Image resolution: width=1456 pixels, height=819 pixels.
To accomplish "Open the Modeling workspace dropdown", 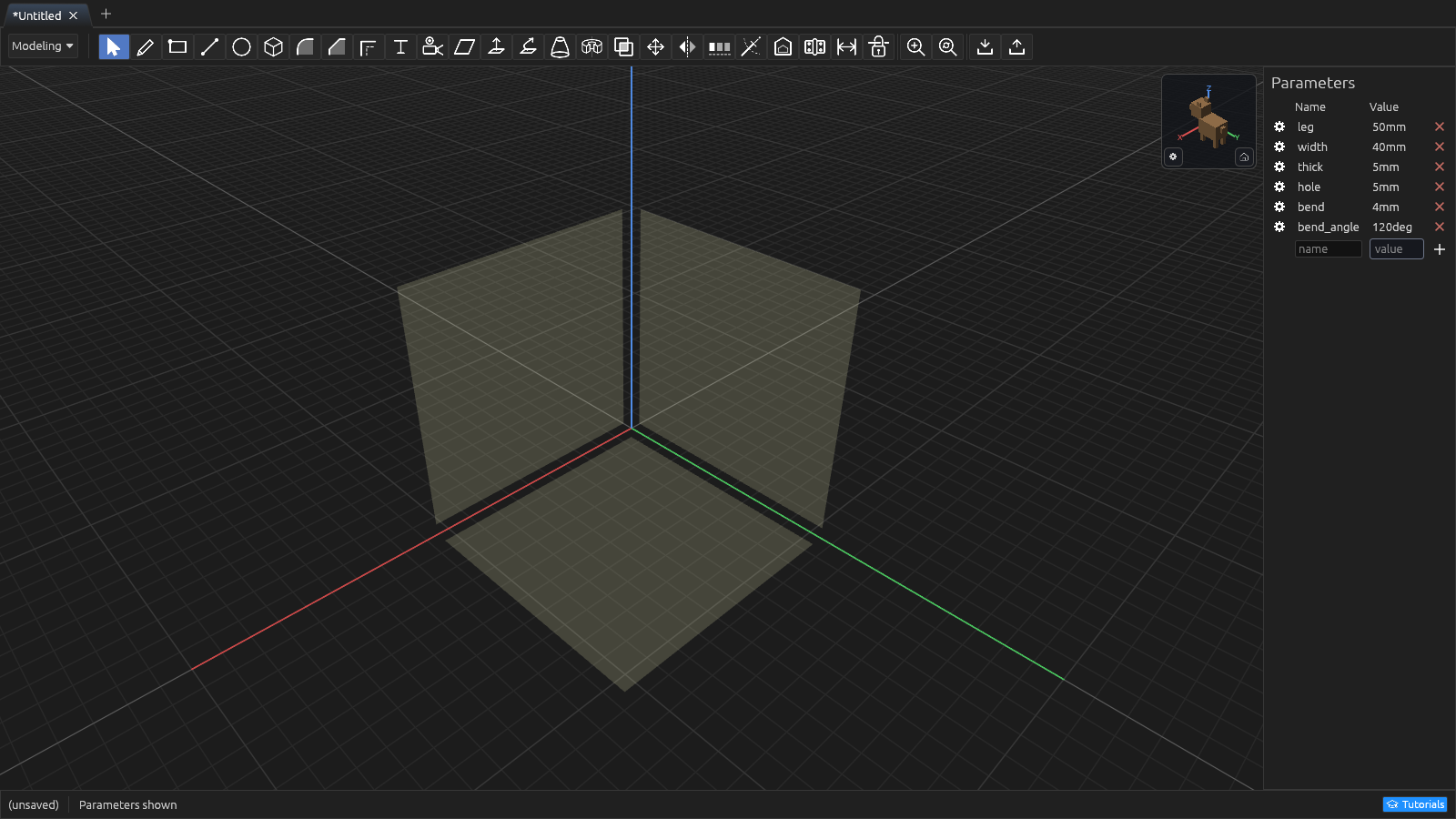I will [x=43, y=46].
